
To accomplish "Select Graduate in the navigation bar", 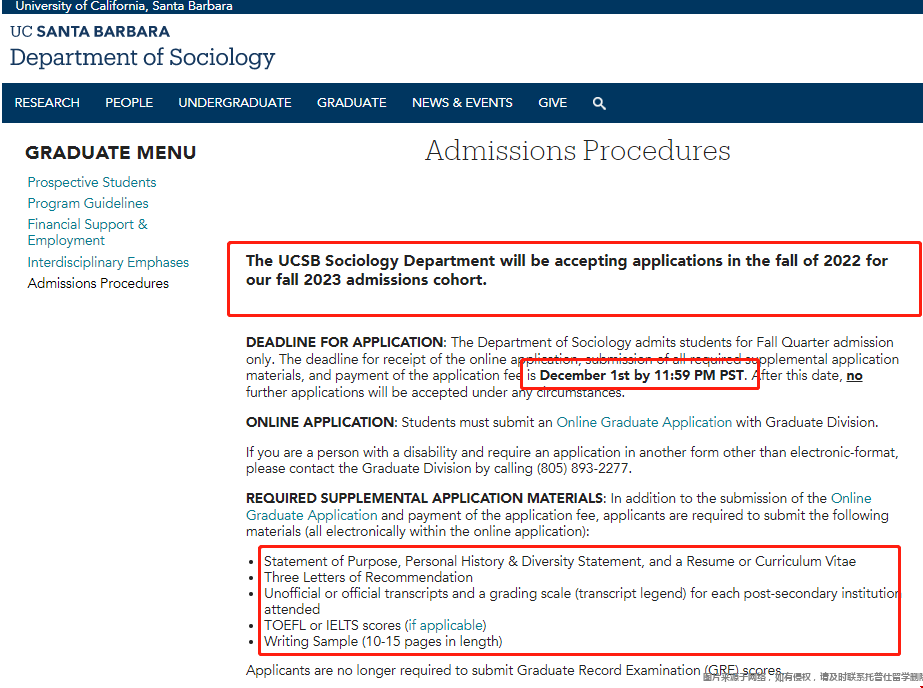I will click(x=351, y=103).
